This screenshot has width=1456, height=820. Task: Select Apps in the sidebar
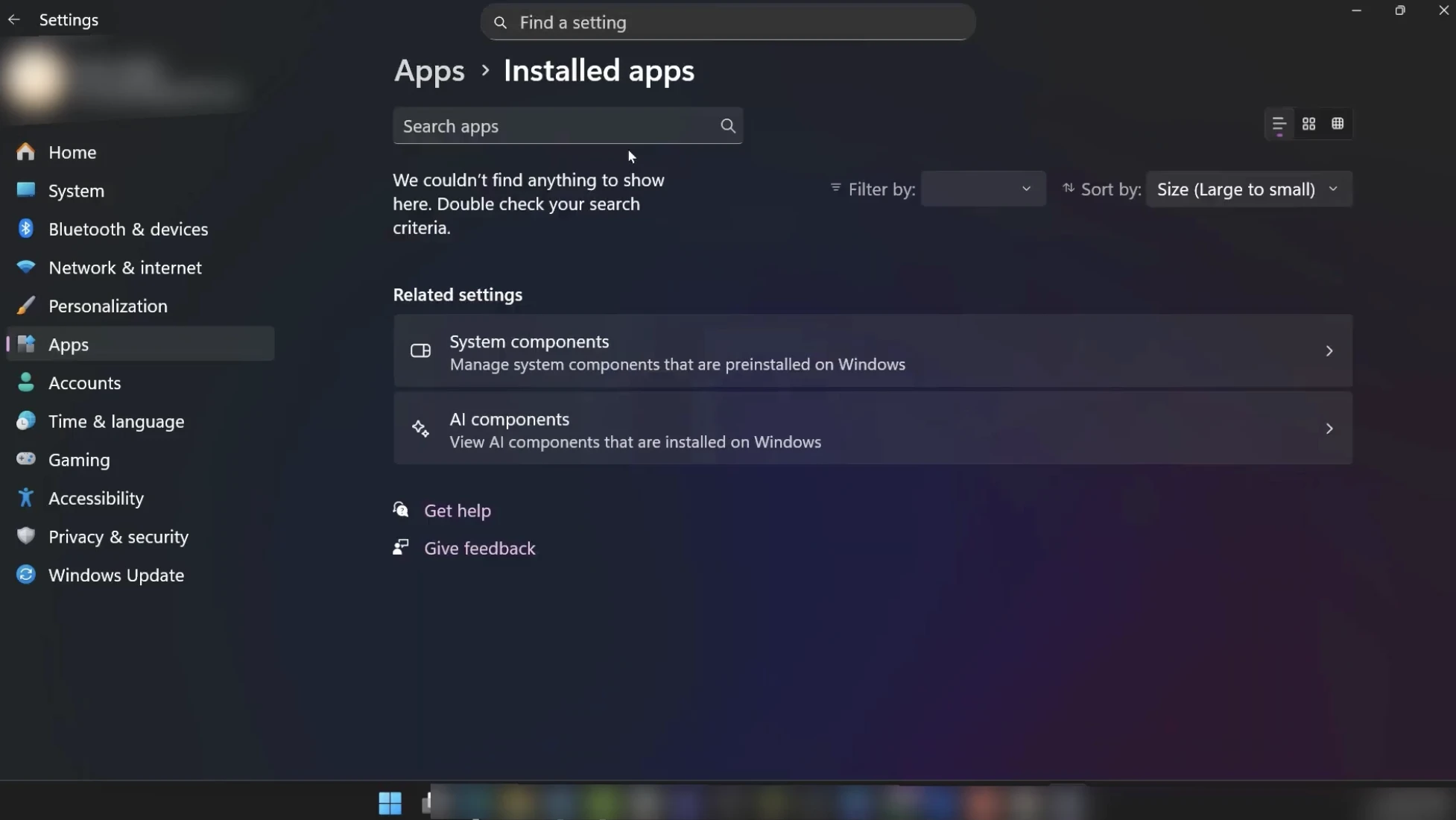coord(140,344)
